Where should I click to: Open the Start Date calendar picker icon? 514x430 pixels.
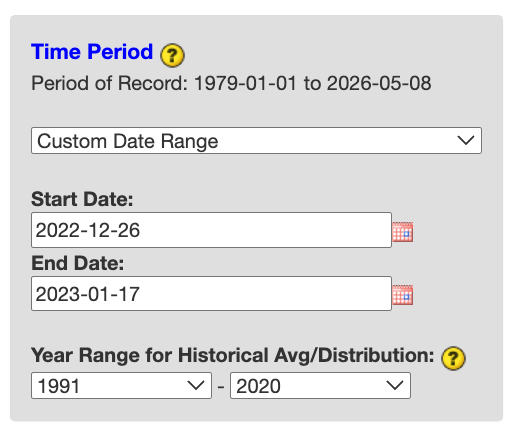[403, 232]
